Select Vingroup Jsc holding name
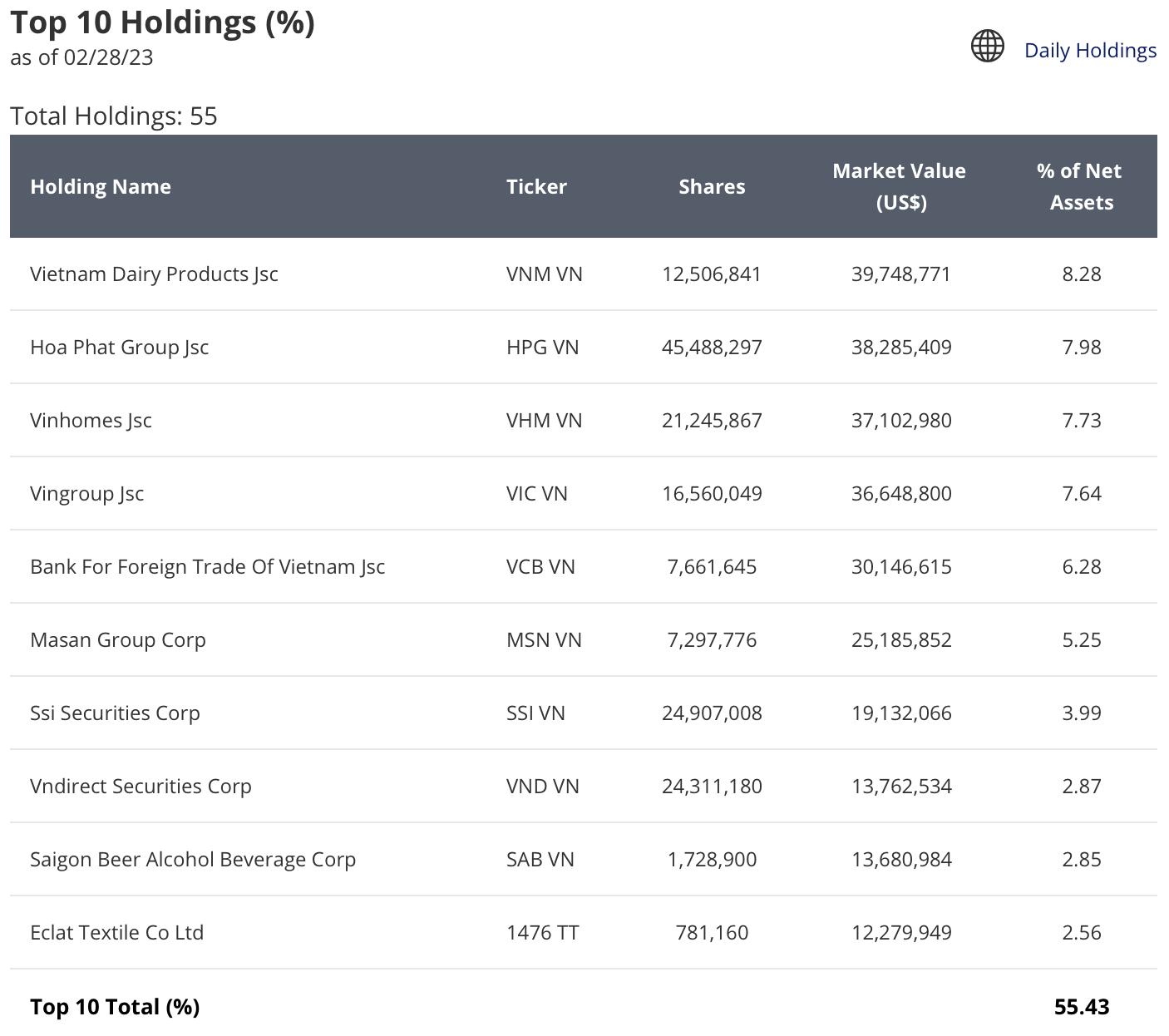 pos(86,493)
